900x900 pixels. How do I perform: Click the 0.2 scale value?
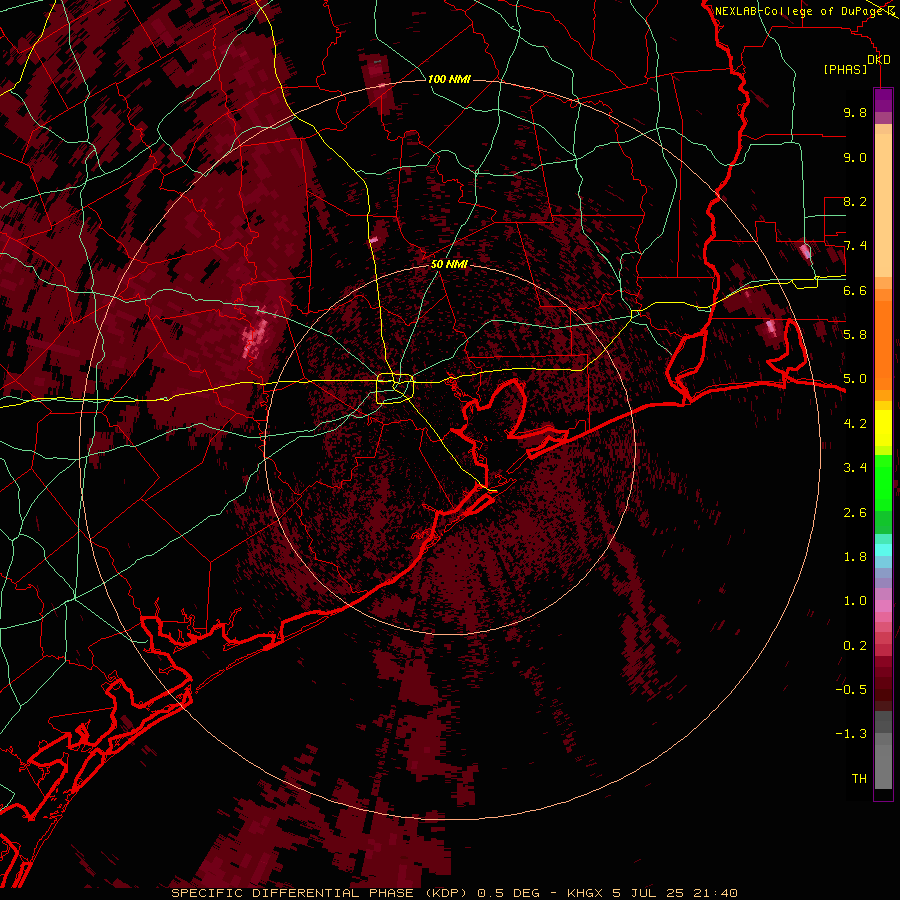[x=855, y=646]
